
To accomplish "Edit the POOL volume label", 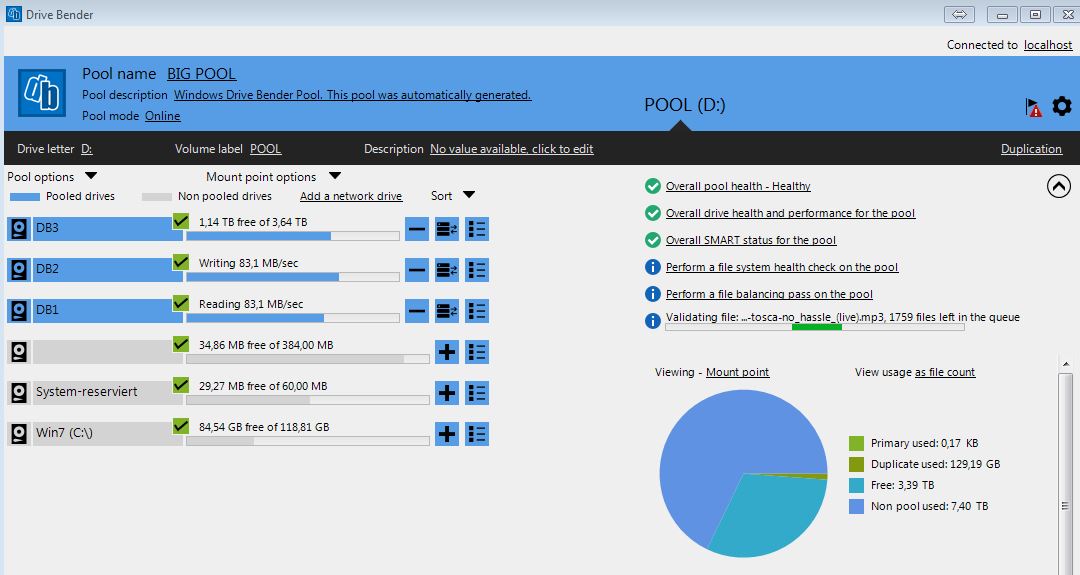I will 265,149.
